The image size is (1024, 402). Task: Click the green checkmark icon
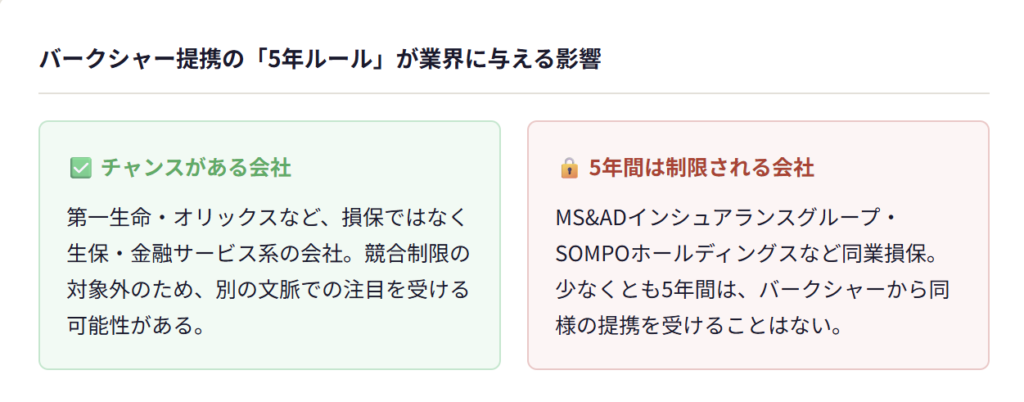[x=81, y=168]
